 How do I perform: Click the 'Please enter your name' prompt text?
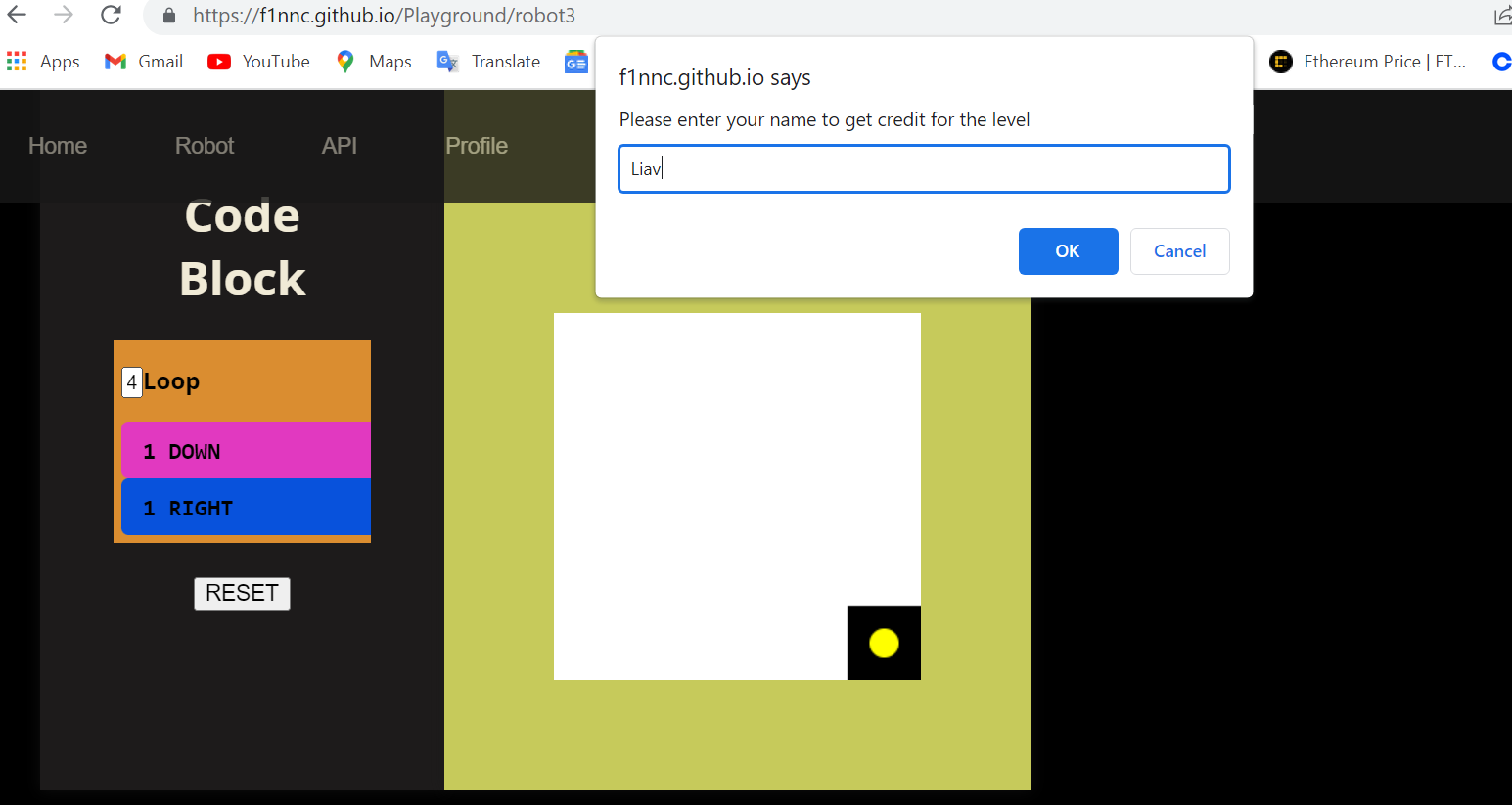pyautogui.click(x=824, y=120)
